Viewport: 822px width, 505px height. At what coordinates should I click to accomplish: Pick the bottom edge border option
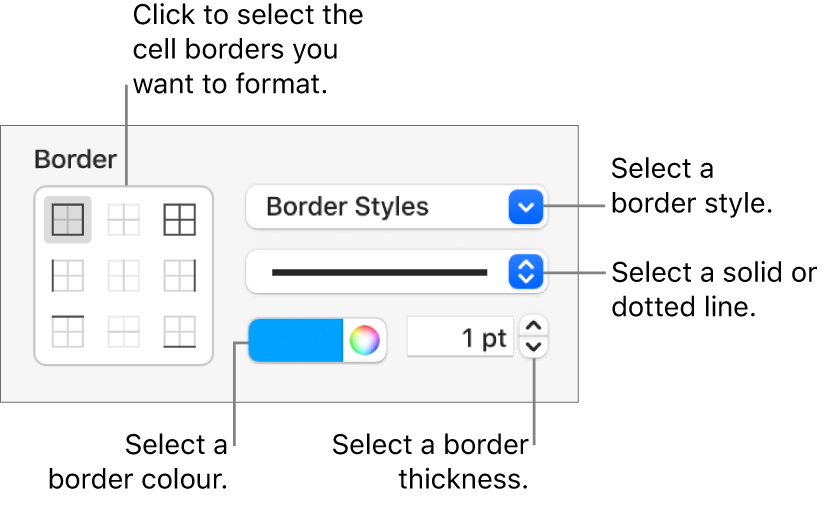(179, 330)
